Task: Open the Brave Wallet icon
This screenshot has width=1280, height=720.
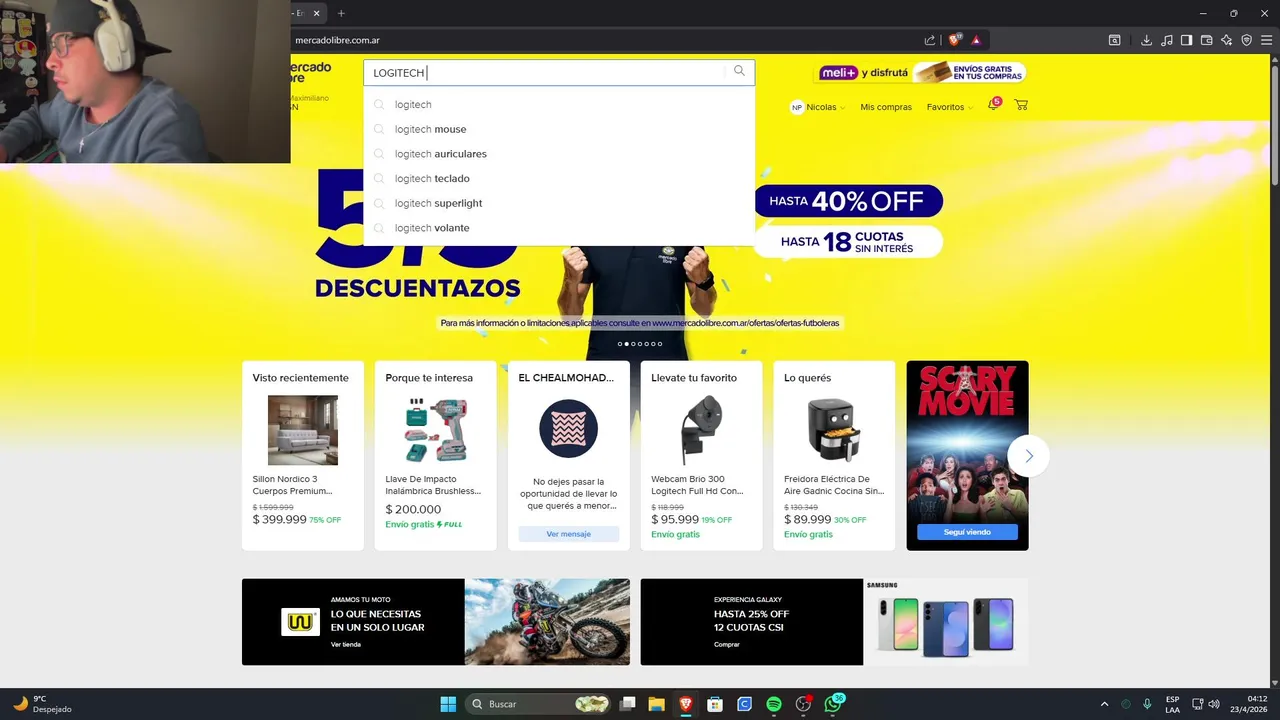Action: pos(1206,40)
